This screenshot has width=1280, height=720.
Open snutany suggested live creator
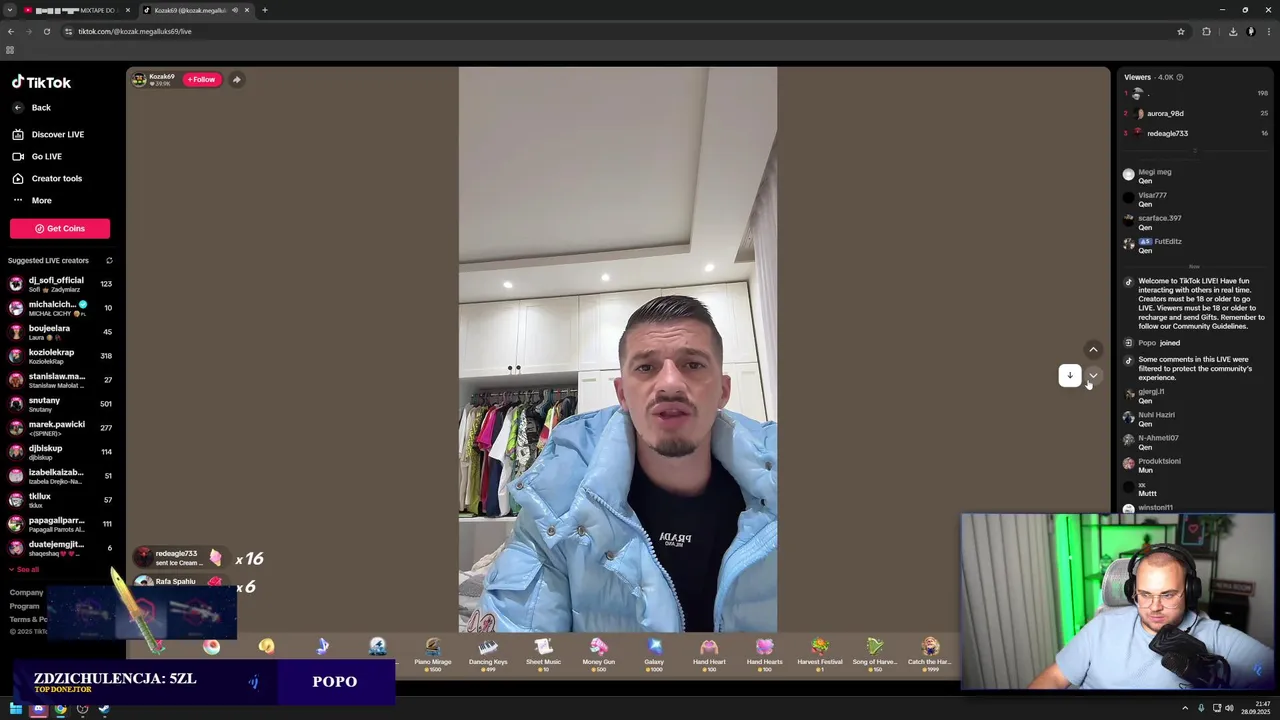(x=60, y=404)
